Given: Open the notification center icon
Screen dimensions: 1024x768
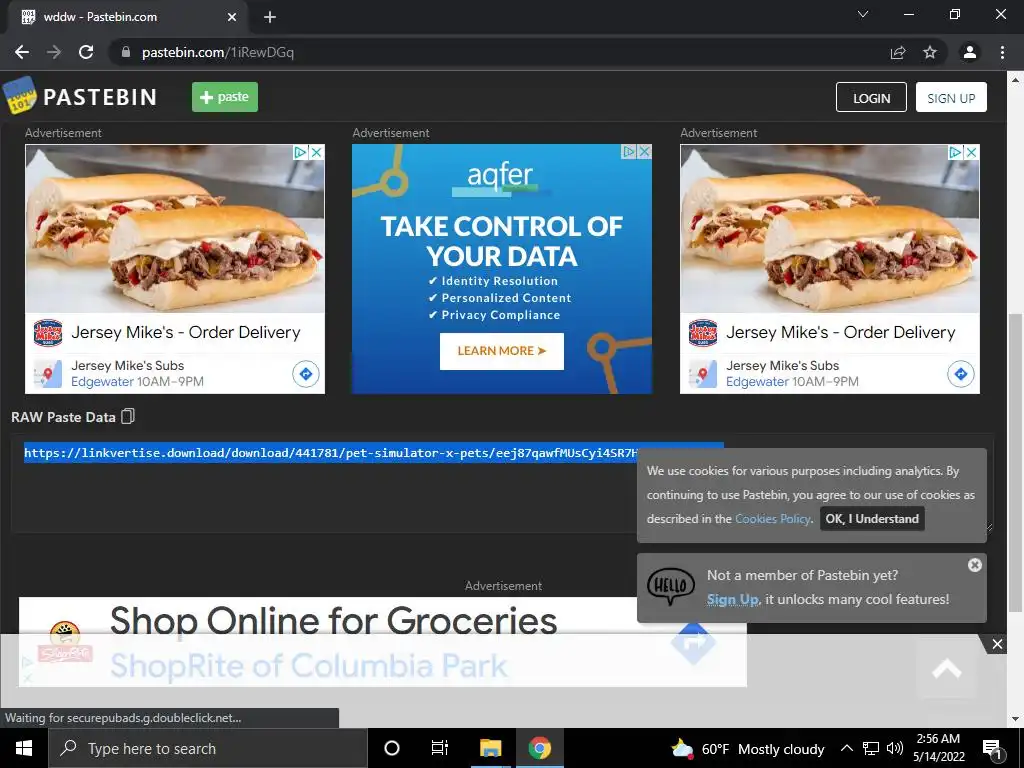Looking at the screenshot, I should pyautogui.click(x=992, y=748).
